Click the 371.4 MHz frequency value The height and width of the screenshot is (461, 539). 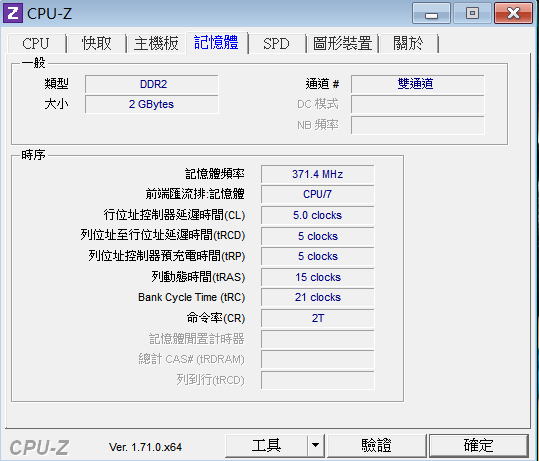click(x=318, y=174)
